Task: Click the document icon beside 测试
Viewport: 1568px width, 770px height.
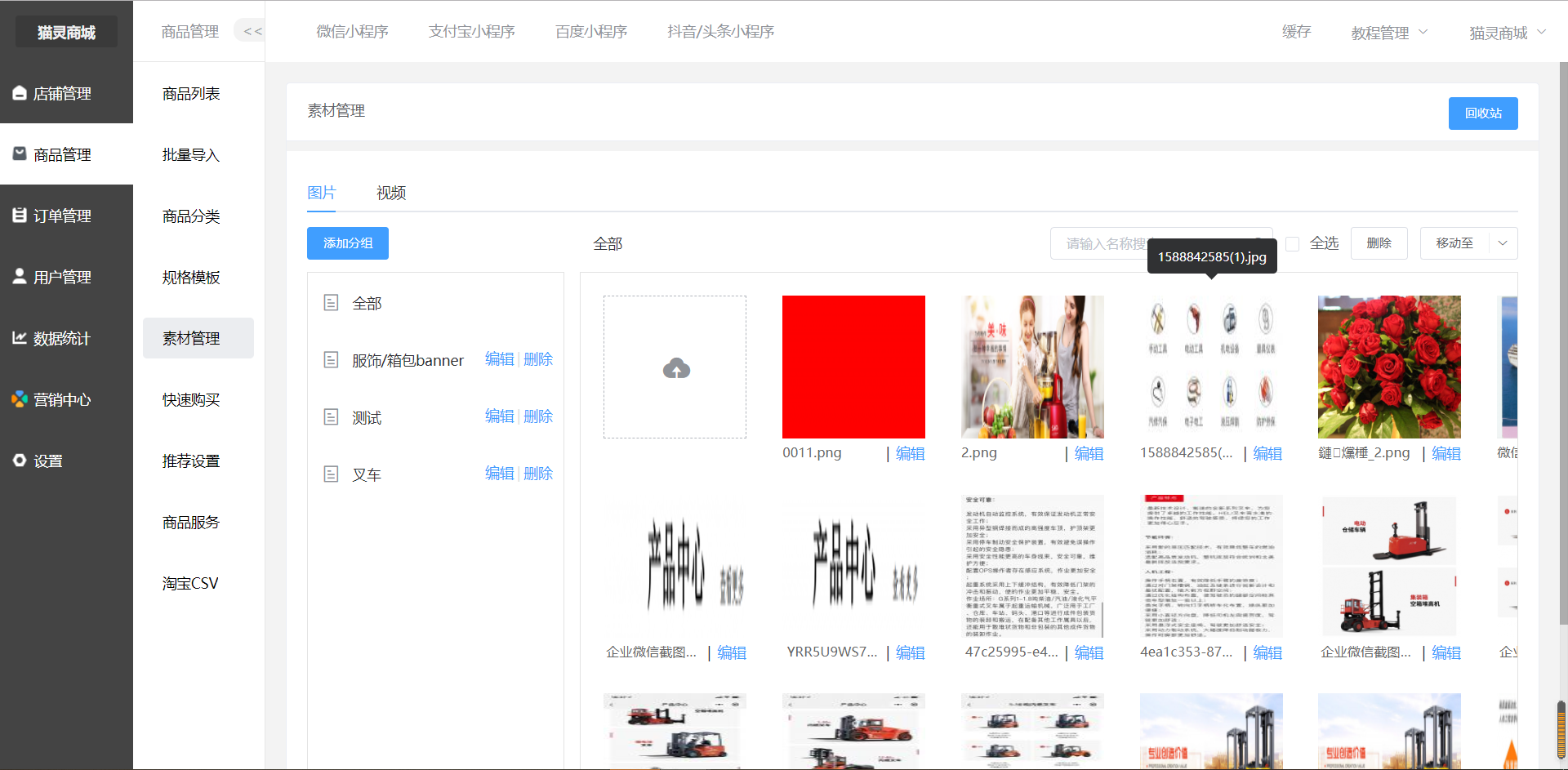Action: (331, 417)
